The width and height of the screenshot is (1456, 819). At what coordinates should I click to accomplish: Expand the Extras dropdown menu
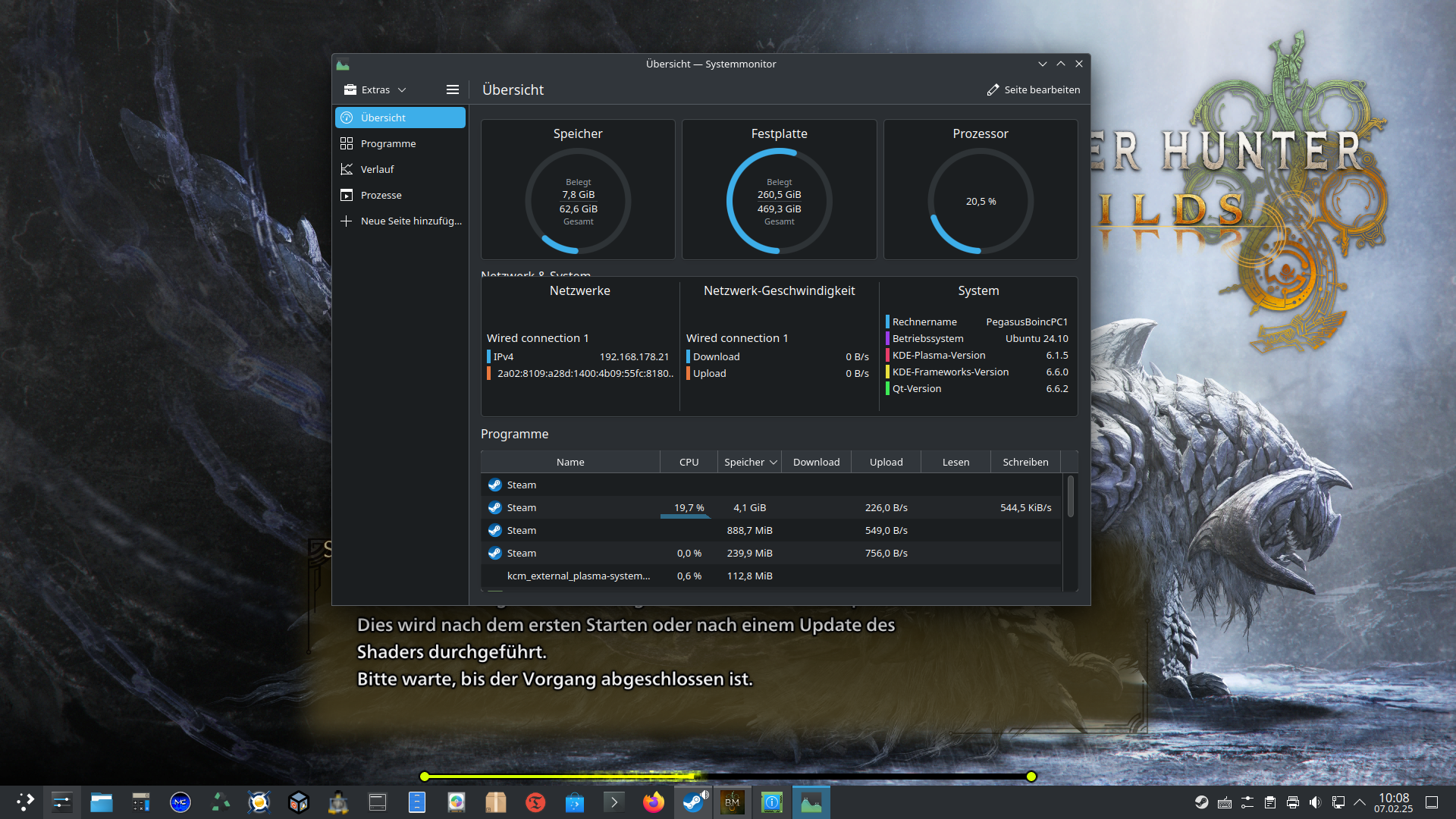pyautogui.click(x=376, y=89)
